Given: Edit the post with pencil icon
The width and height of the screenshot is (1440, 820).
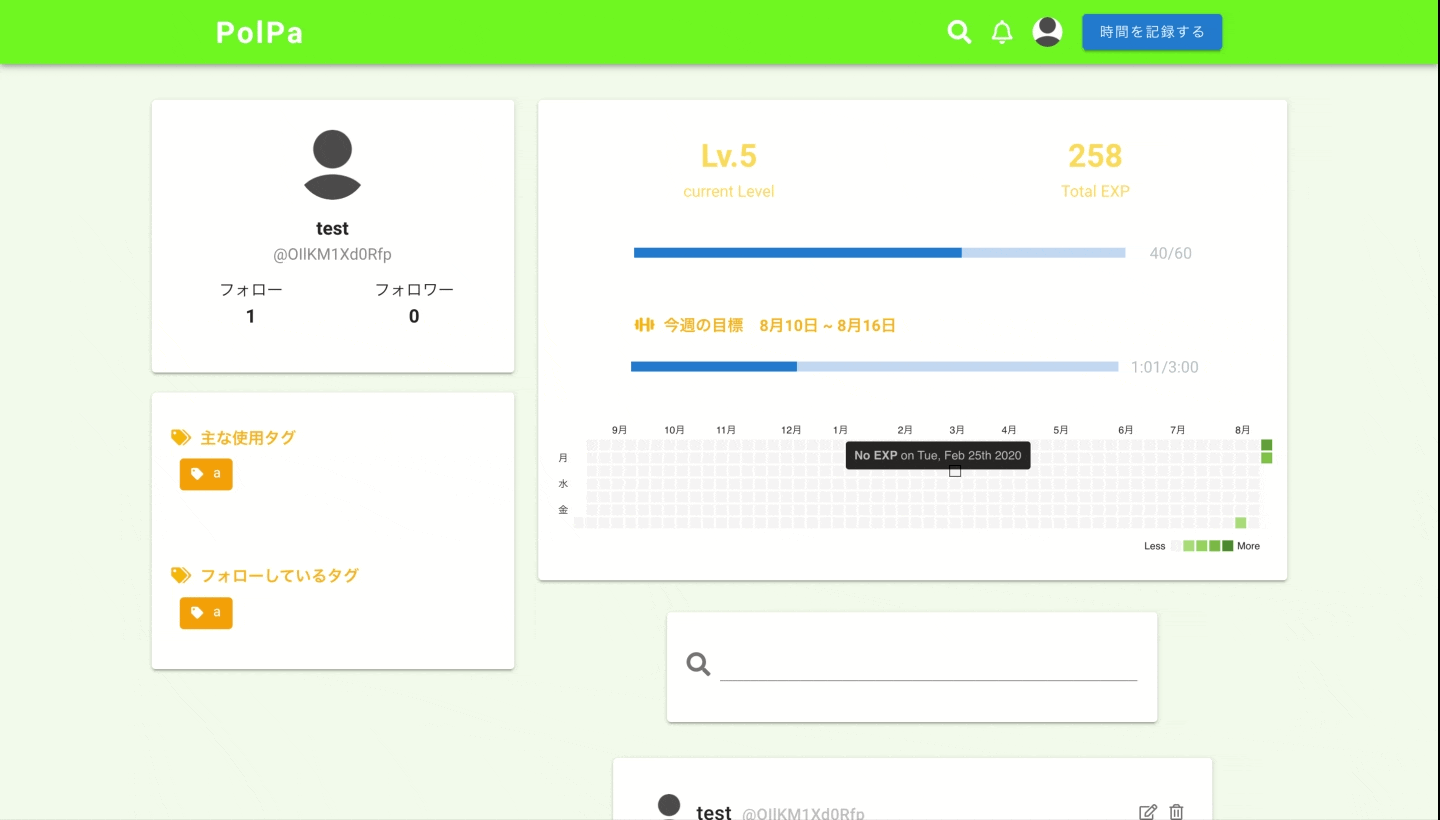Looking at the screenshot, I should tap(1148, 812).
